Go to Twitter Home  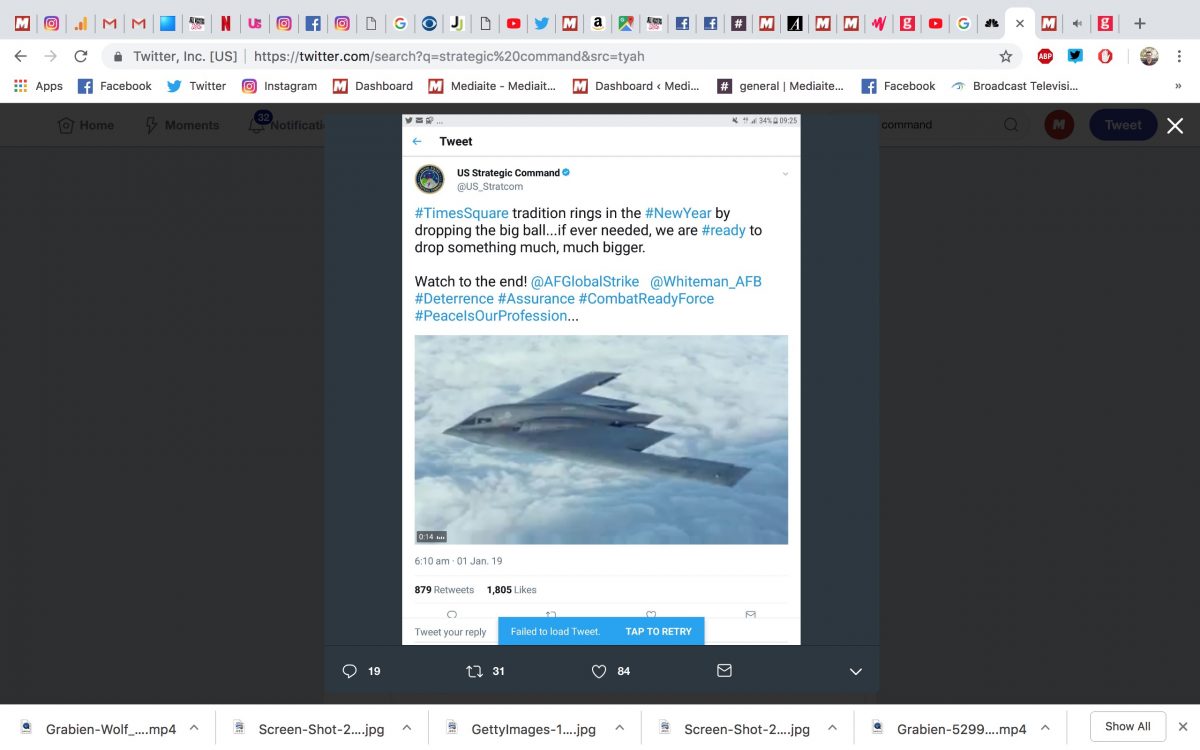click(x=85, y=125)
